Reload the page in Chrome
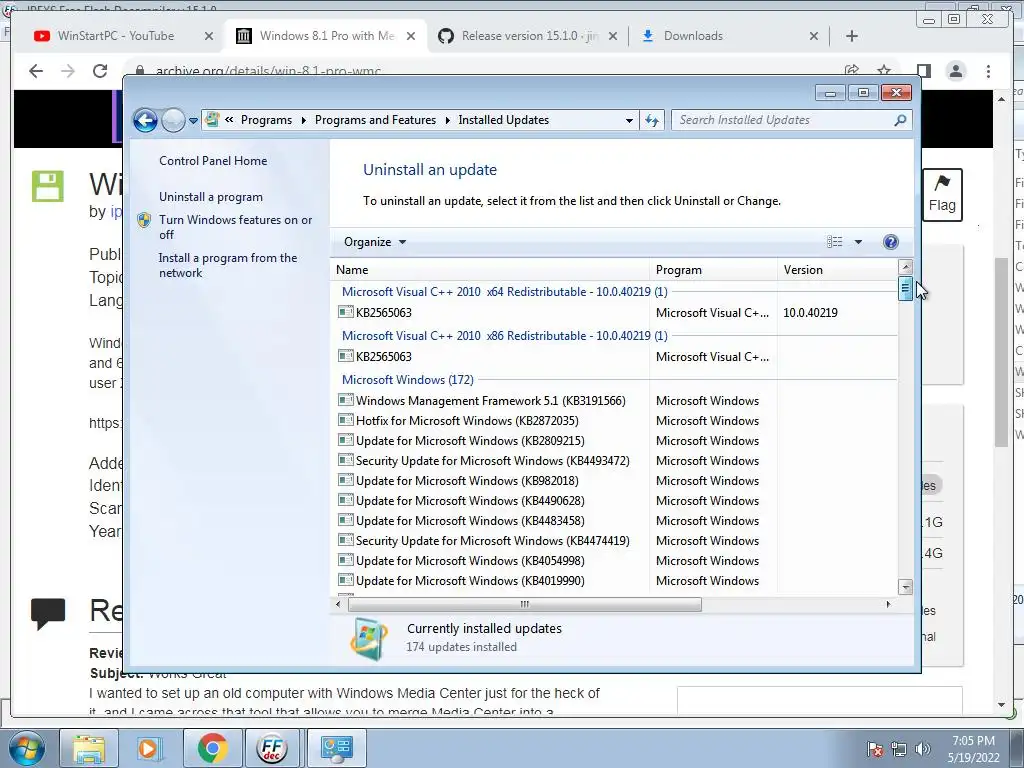Viewport: 1024px width, 768px height. pyautogui.click(x=100, y=71)
